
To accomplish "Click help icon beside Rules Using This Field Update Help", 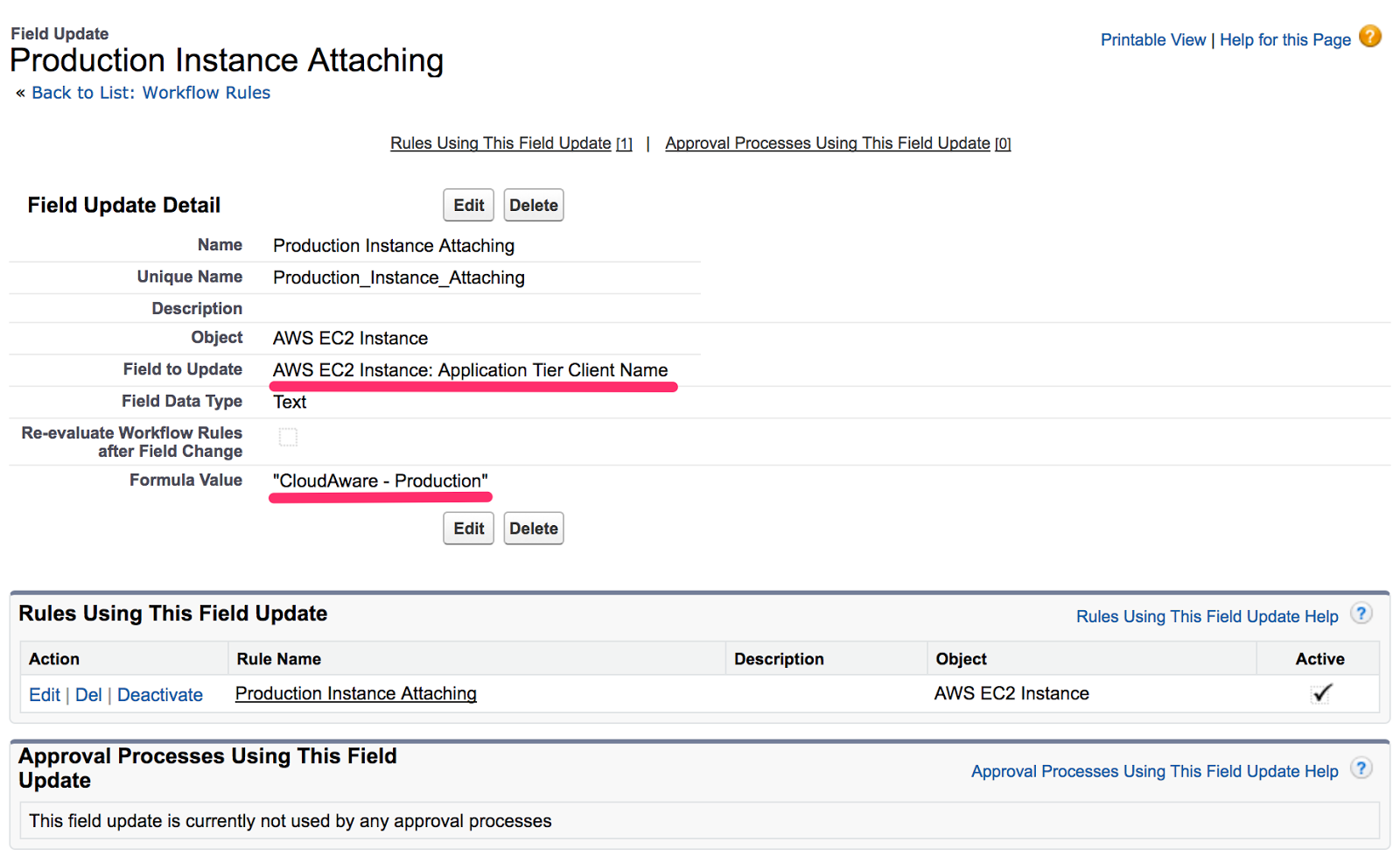I will pyautogui.click(x=1361, y=614).
